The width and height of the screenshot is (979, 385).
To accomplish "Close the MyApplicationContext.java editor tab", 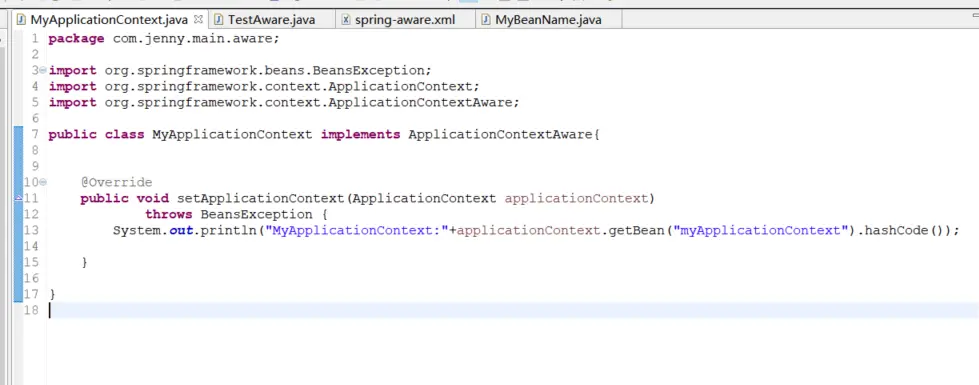I will pos(199,19).
